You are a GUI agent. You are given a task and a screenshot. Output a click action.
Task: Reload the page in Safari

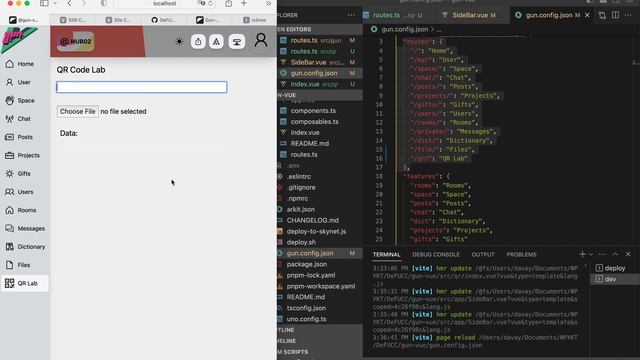click(x=211, y=3)
